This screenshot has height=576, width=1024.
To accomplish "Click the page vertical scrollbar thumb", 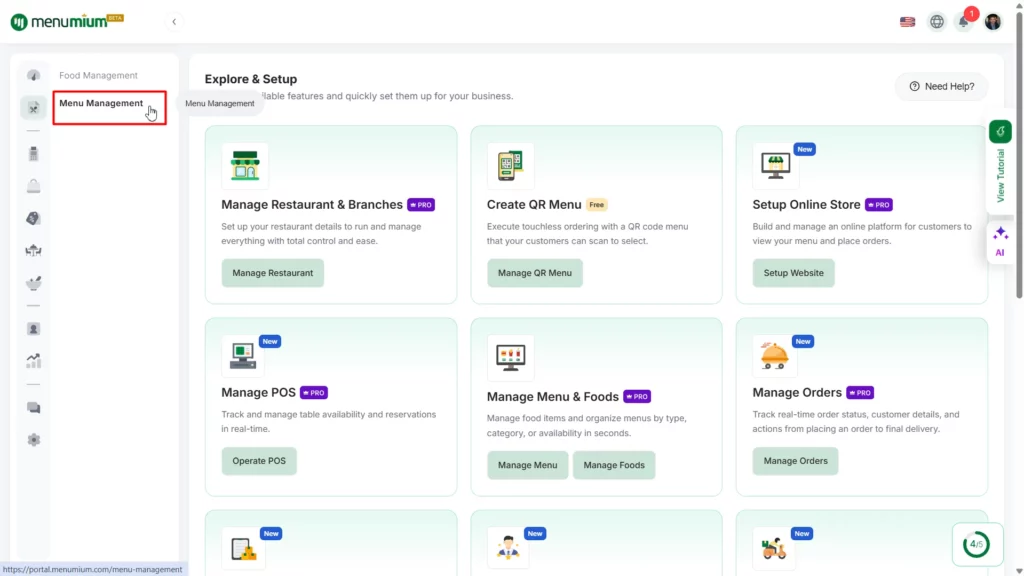I will click(1019, 153).
